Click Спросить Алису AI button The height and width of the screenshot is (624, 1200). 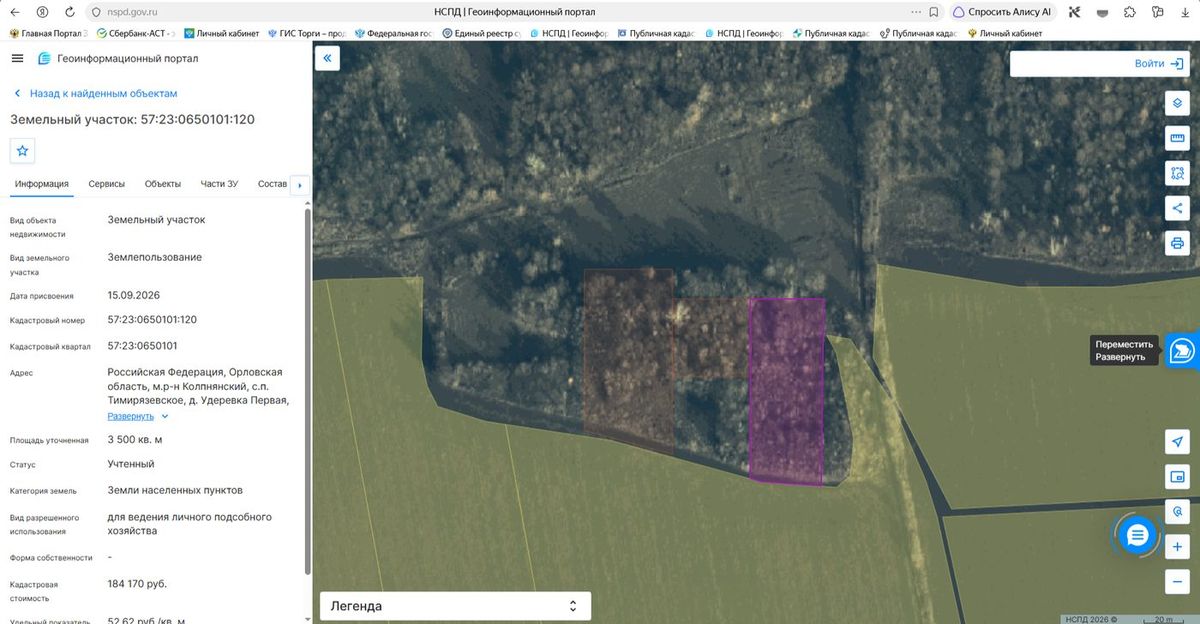(1002, 12)
